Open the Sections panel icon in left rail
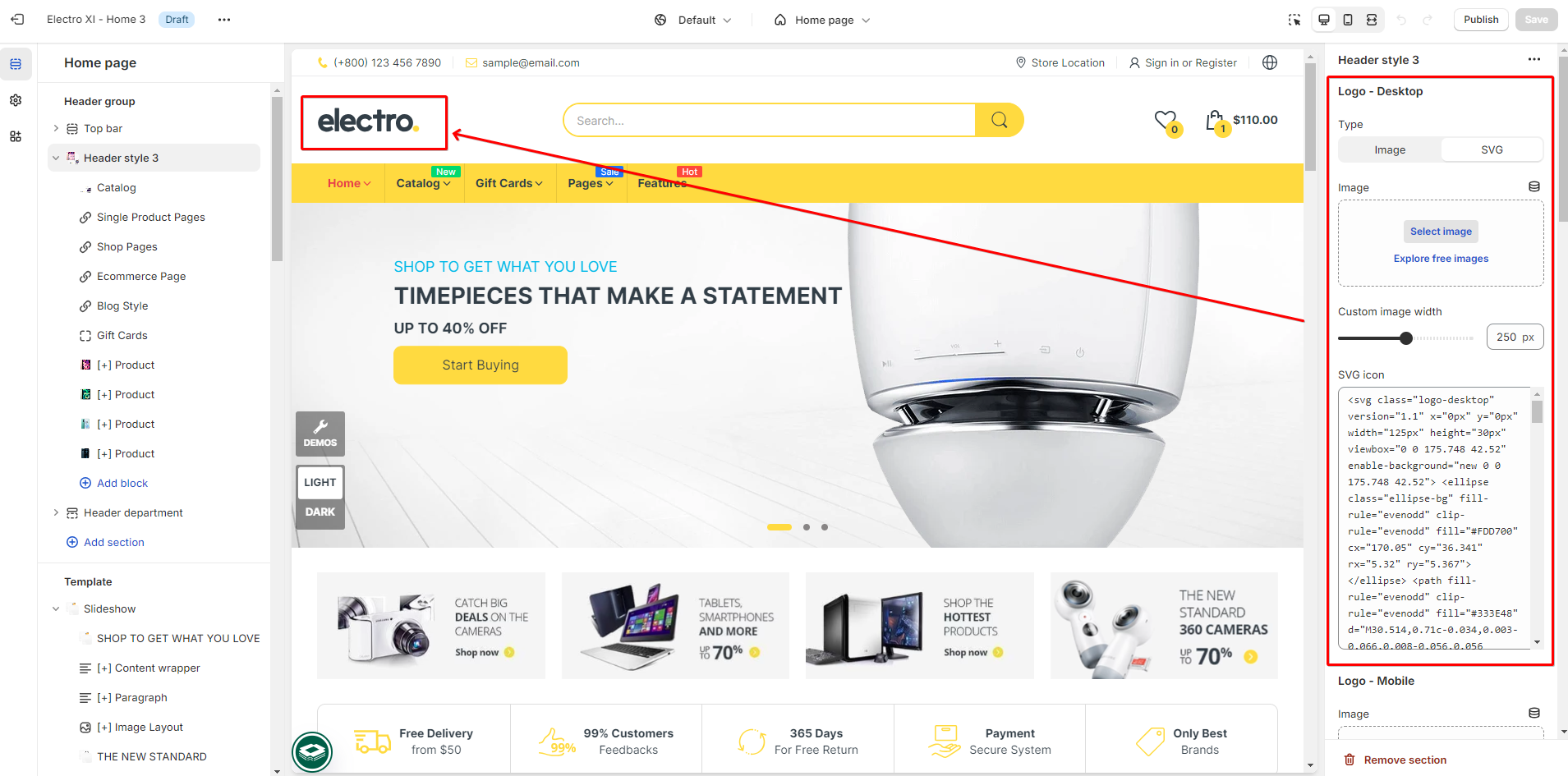 coord(16,64)
